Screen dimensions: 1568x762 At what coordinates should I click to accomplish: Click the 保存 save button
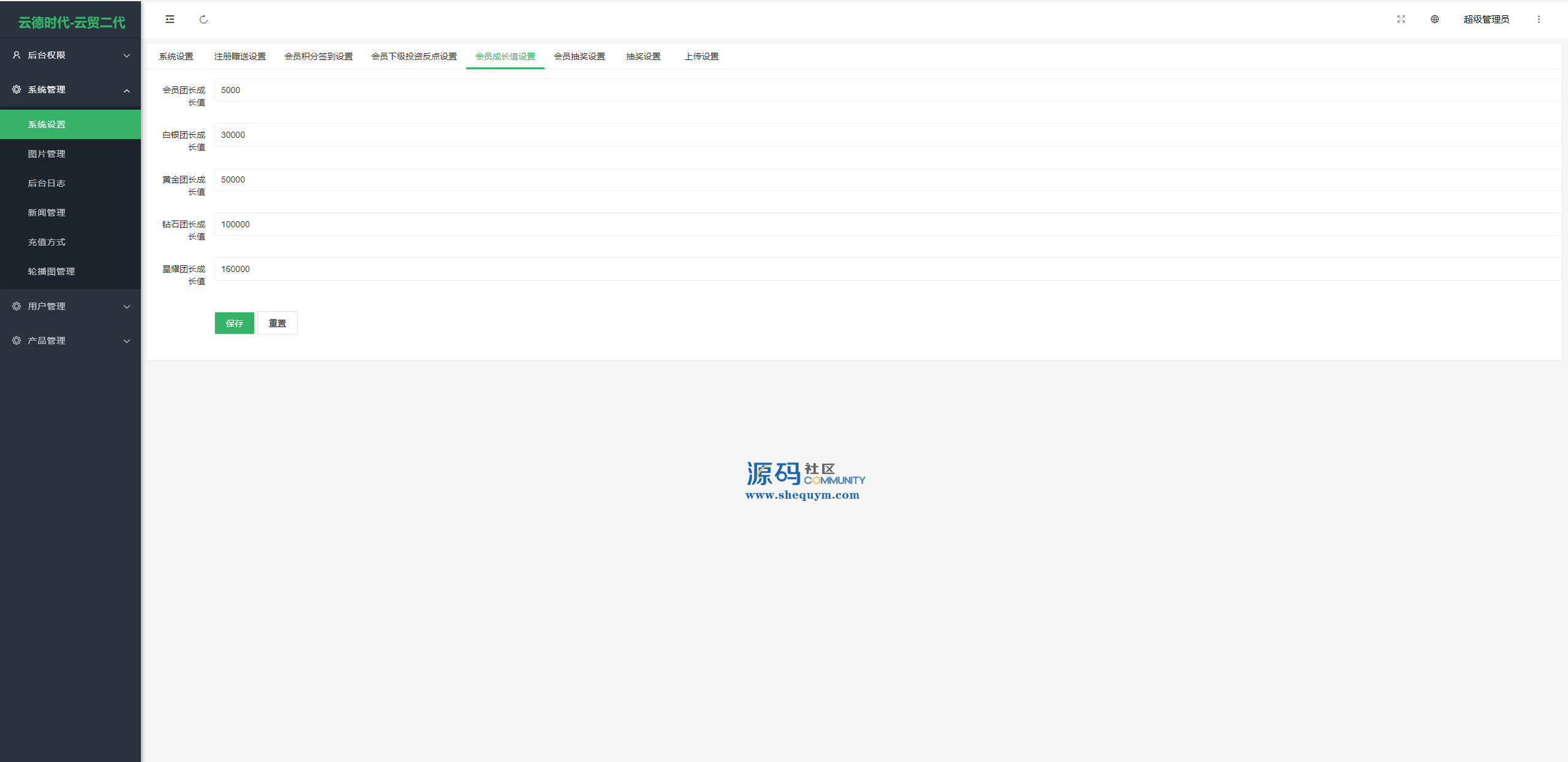(x=234, y=323)
